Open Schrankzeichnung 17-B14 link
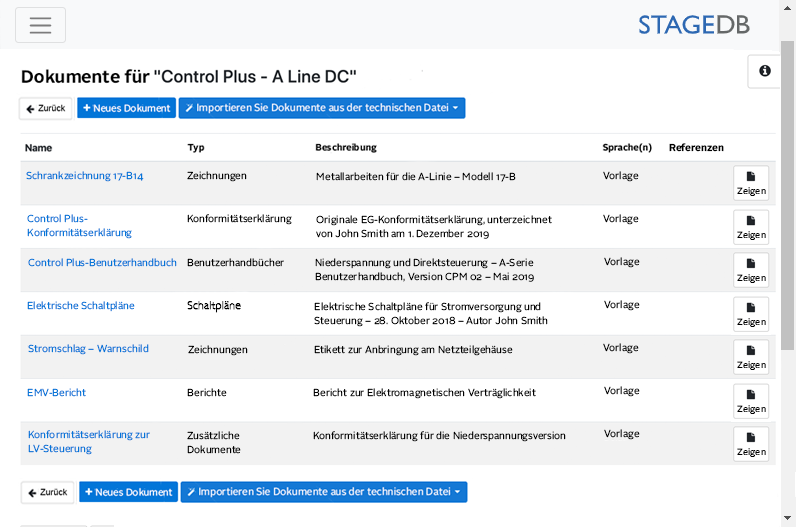The height and width of the screenshot is (527, 796). click(x=84, y=176)
